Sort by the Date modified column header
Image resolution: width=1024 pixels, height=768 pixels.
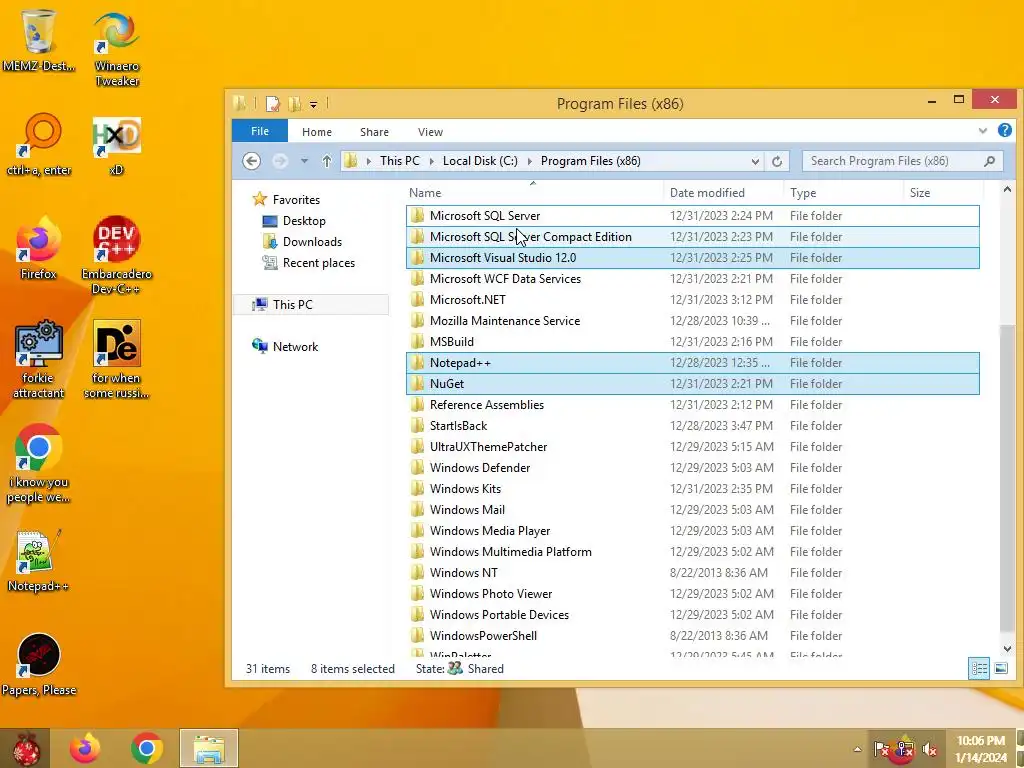[x=723, y=193]
